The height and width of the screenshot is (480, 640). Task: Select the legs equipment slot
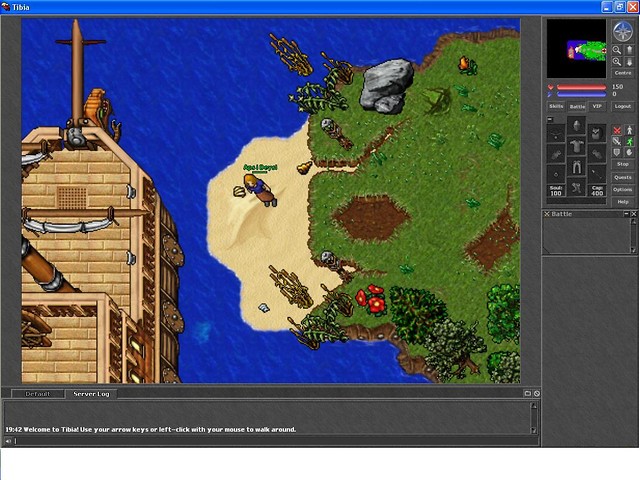(576, 167)
